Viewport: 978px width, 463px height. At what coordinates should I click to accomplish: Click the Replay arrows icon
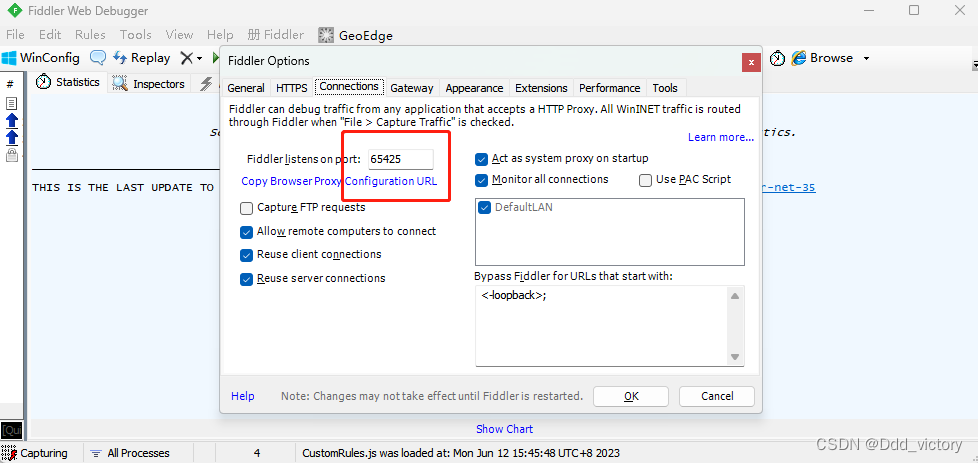coord(120,58)
